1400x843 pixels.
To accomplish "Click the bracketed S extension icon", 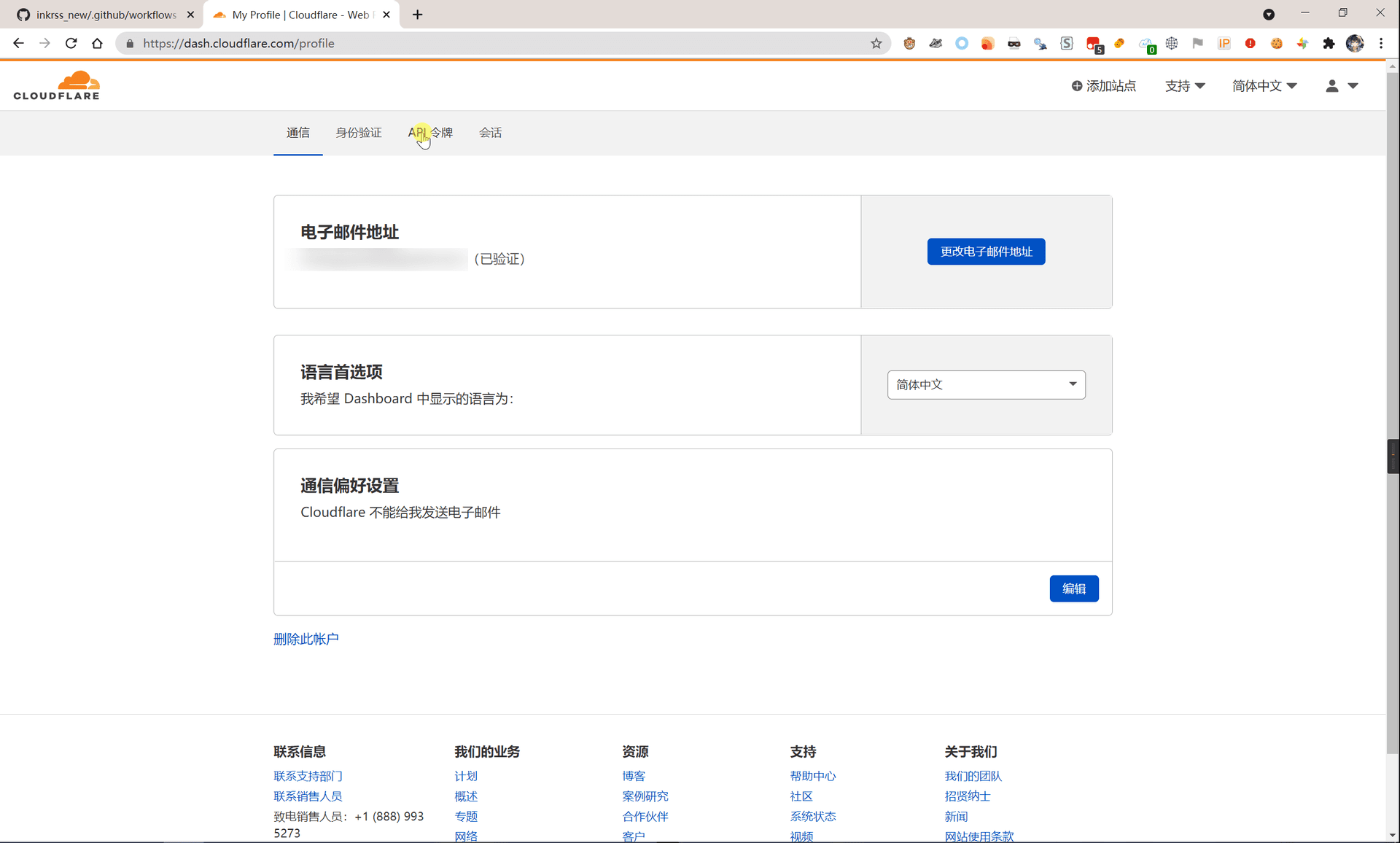I will click(x=1067, y=44).
